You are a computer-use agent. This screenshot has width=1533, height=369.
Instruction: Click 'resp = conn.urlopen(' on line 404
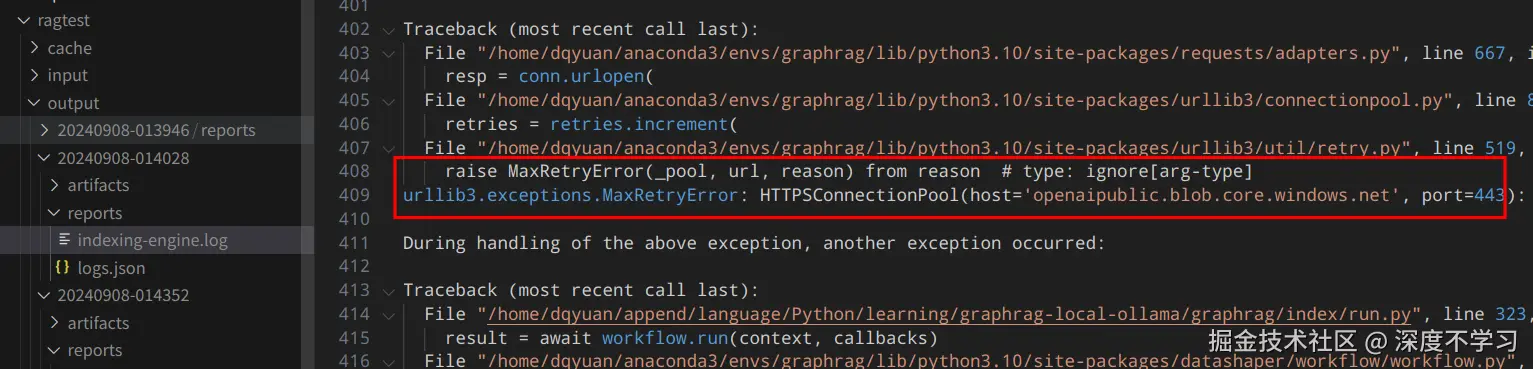pyautogui.click(x=548, y=77)
